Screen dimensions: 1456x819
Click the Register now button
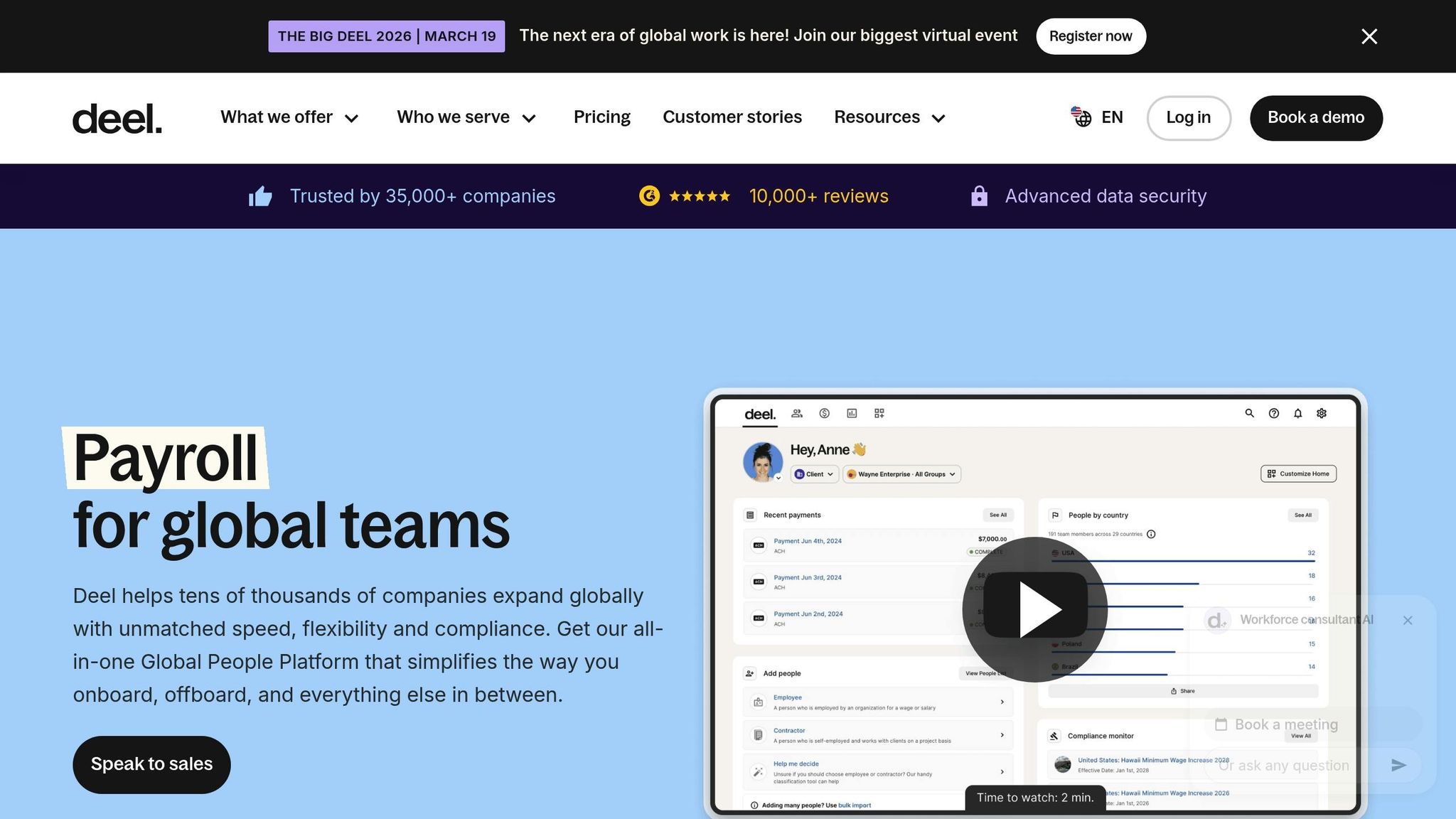click(1090, 36)
